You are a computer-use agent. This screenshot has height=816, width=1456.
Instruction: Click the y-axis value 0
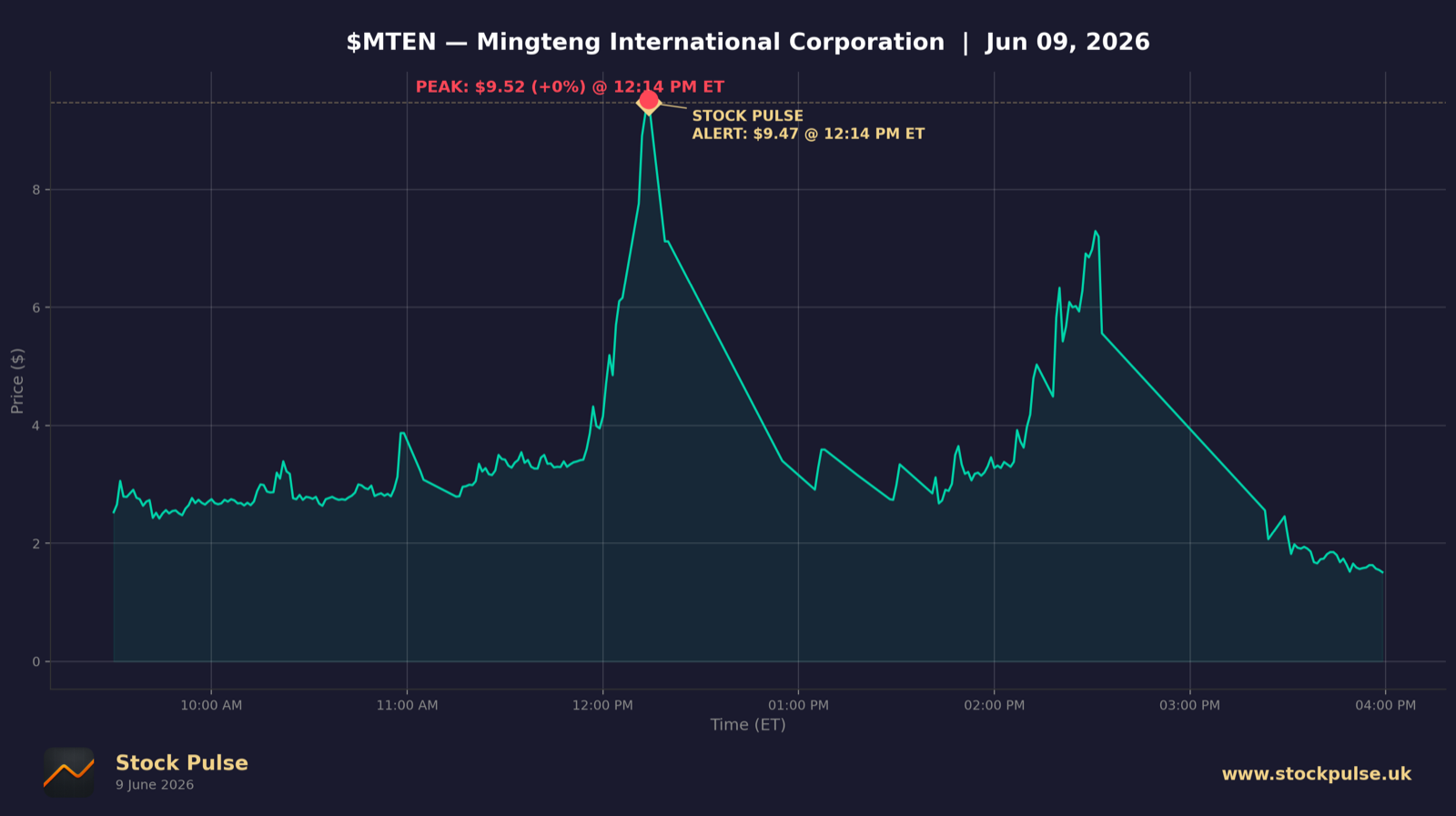[x=36, y=662]
